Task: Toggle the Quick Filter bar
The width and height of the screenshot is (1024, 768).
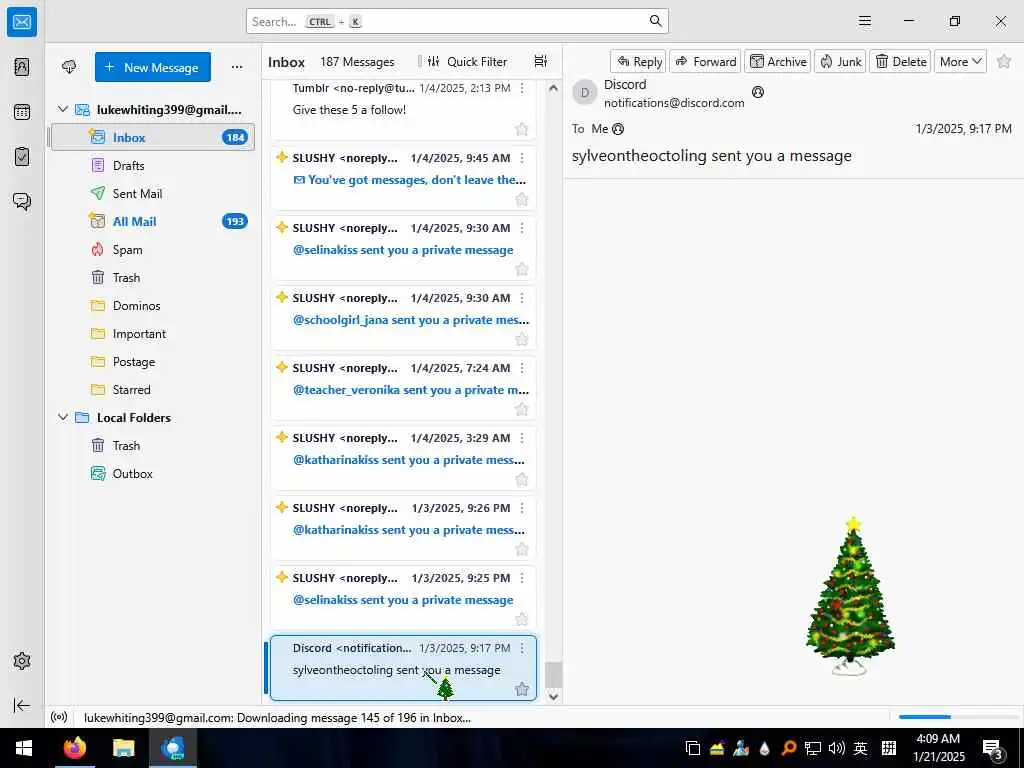Action: [468, 61]
